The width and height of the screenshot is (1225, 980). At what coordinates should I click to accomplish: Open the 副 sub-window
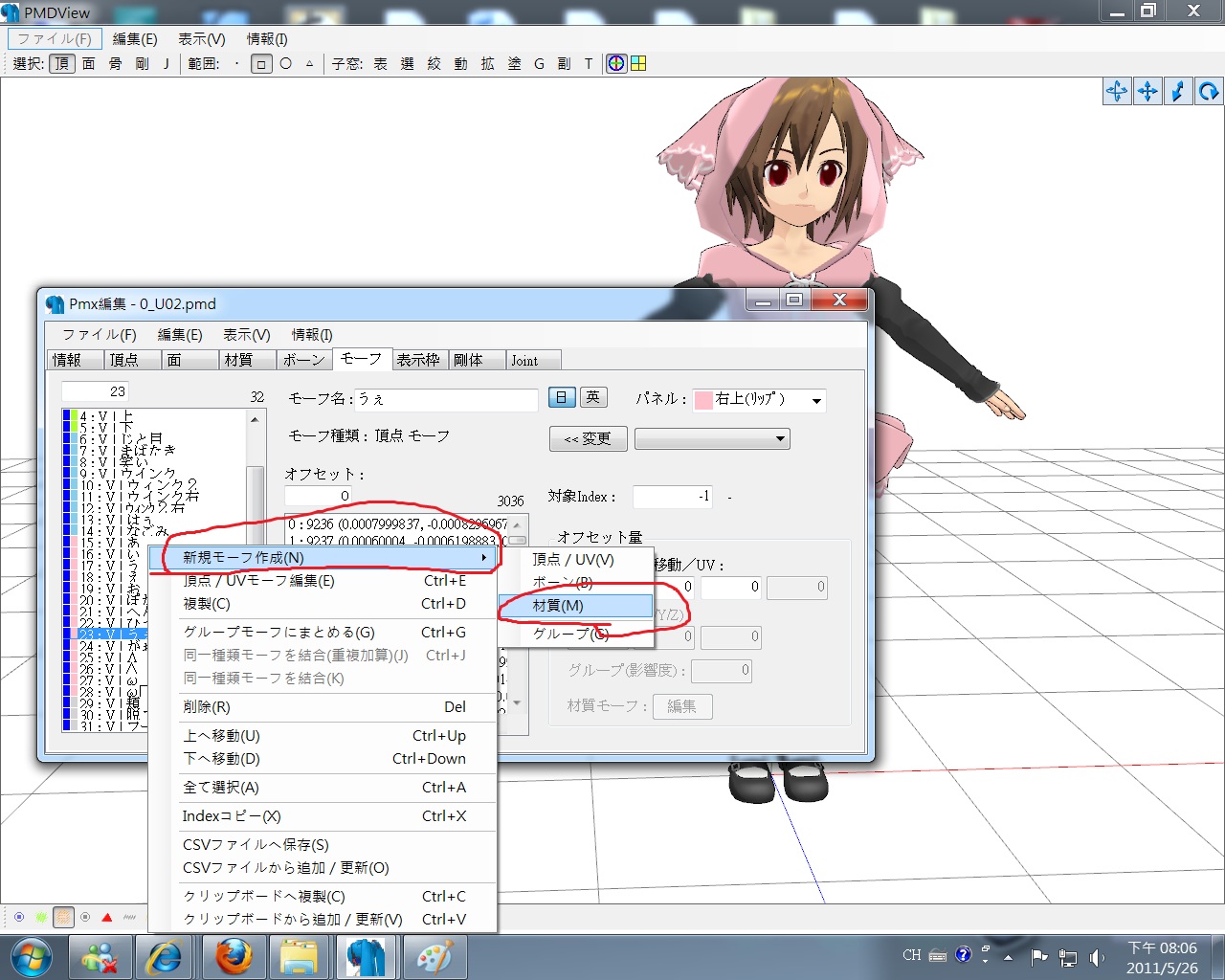[x=564, y=63]
